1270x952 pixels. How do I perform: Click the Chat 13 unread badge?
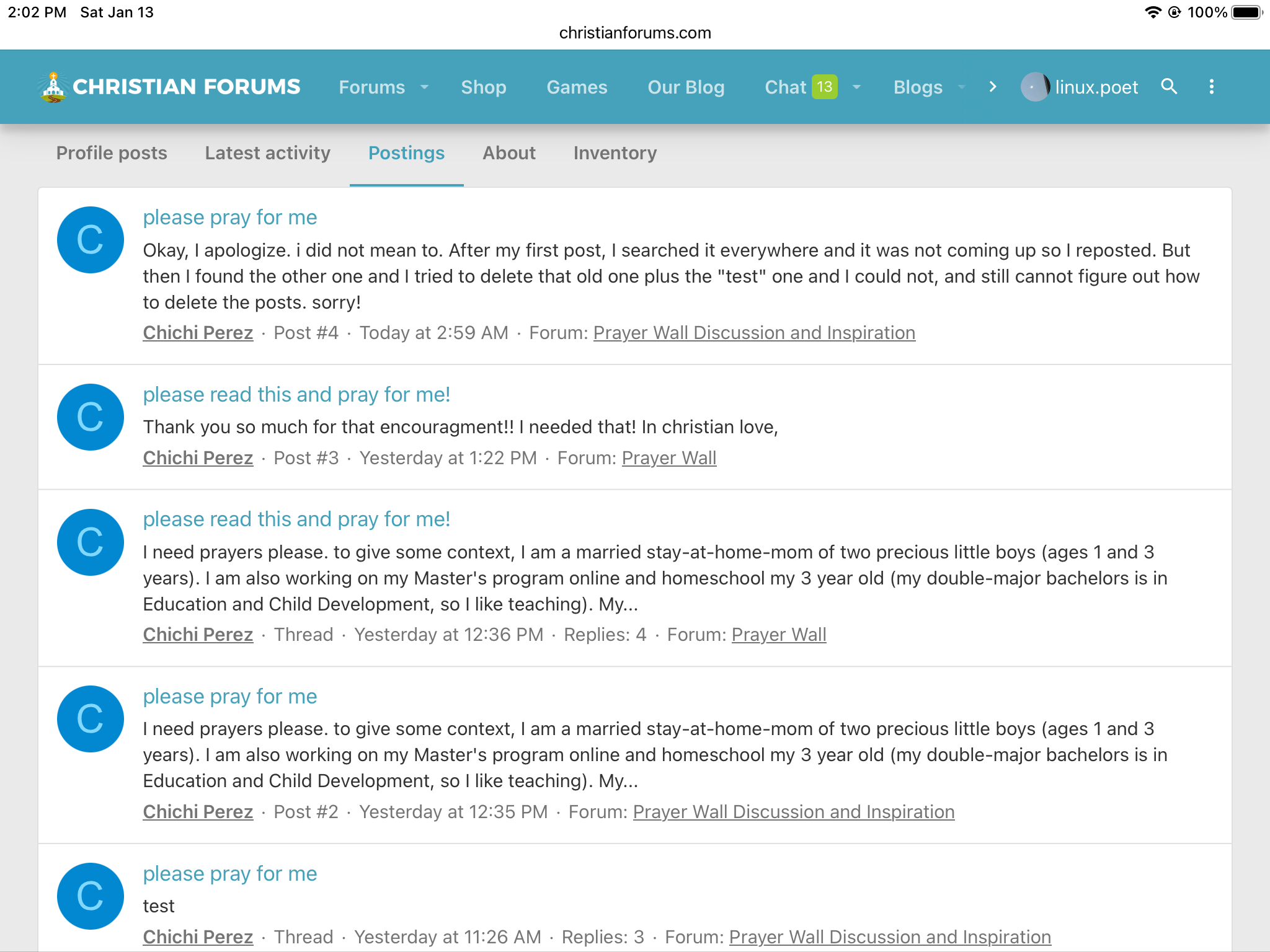pyautogui.click(x=824, y=87)
